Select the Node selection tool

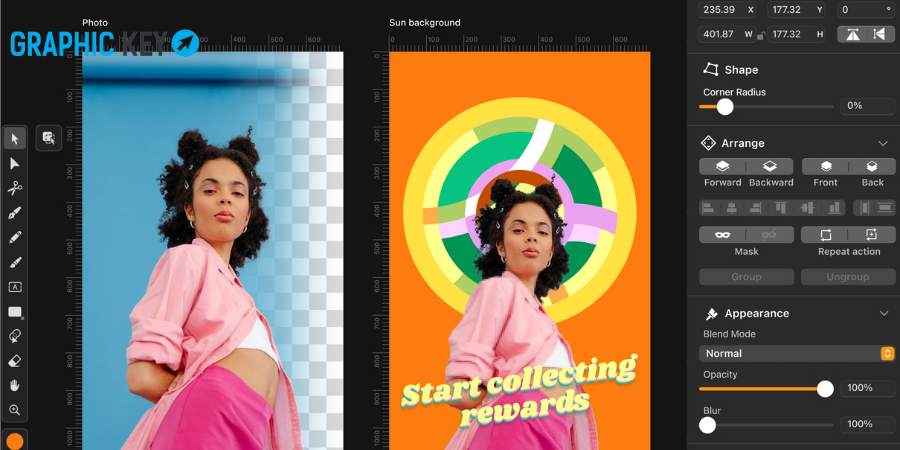coord(14,164)
